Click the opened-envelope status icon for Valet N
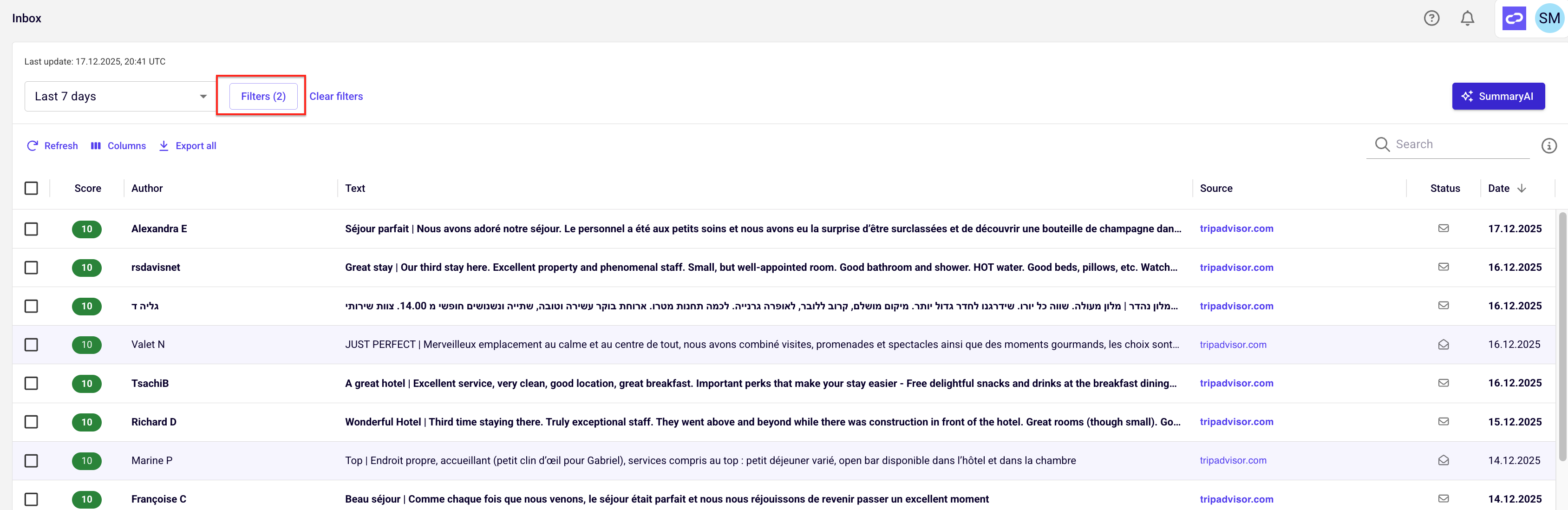1568x510 pixels. pos(1443,345)
